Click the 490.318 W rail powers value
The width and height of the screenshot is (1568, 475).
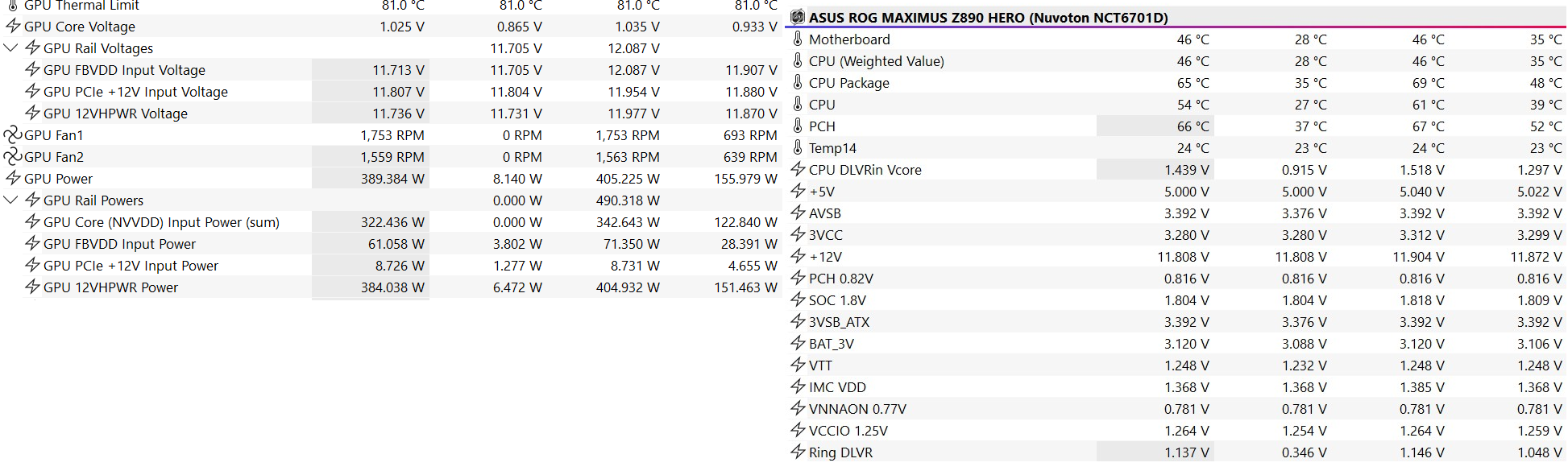pyautogui.click(x=628, y=200)
